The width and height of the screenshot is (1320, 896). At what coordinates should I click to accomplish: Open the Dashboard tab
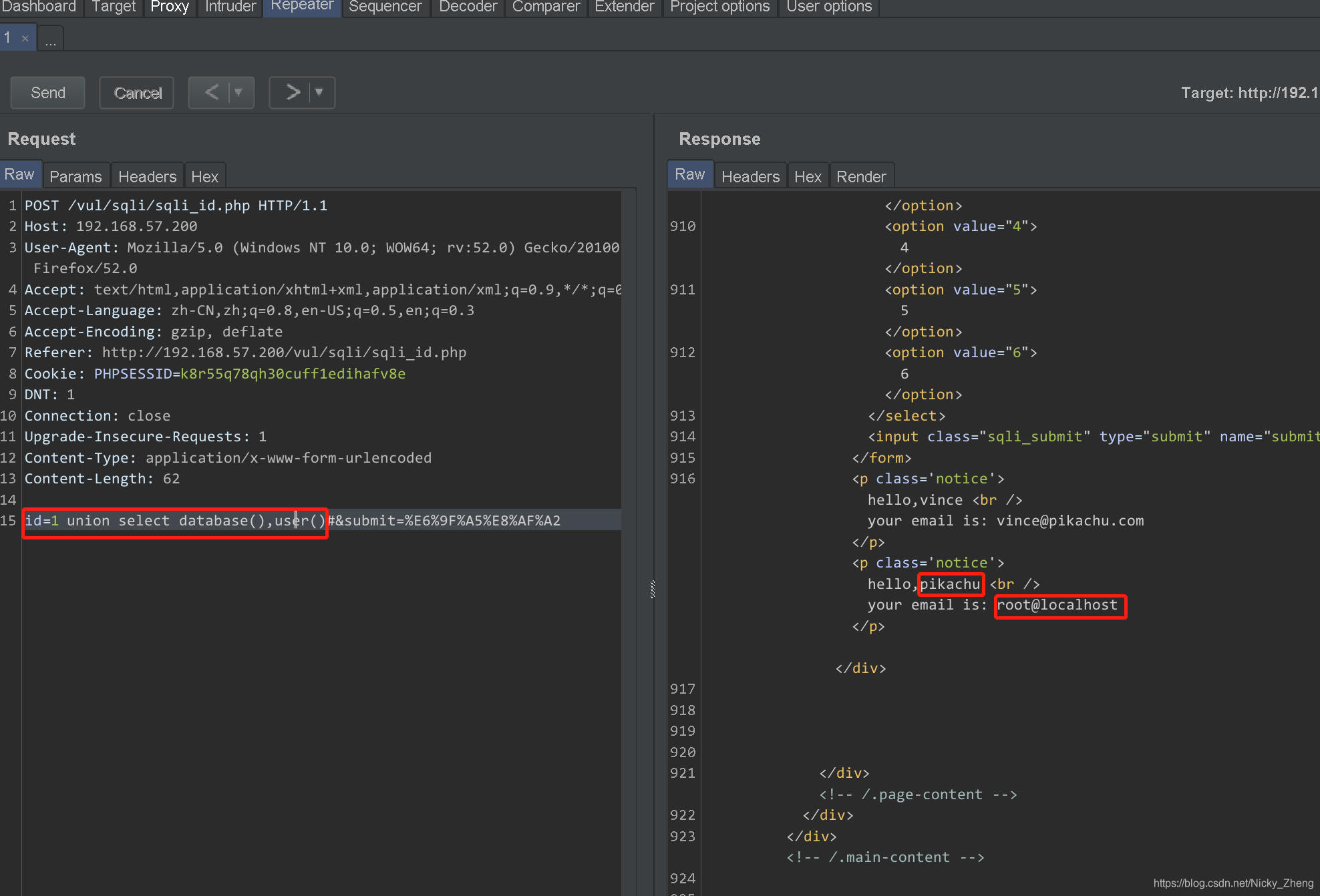[x=39, y=7]
